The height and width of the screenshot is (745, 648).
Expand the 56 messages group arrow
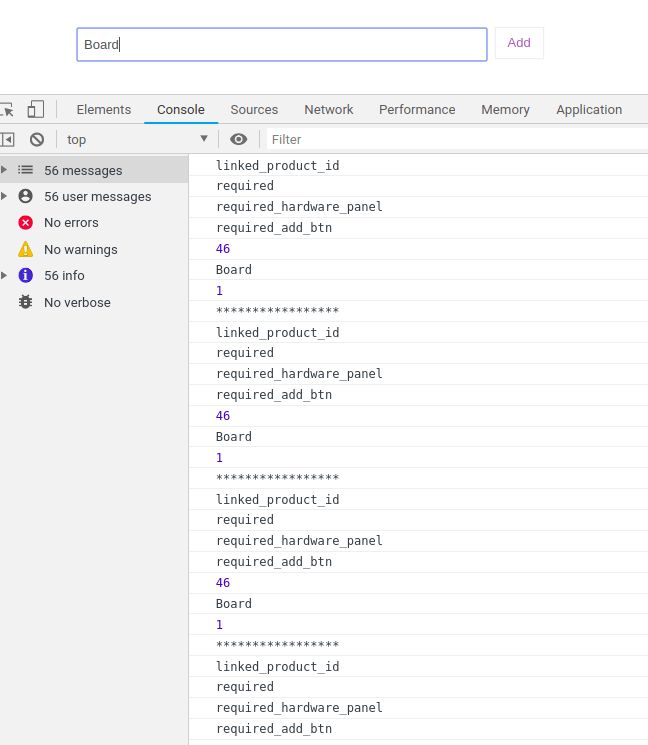click(4, 170)
